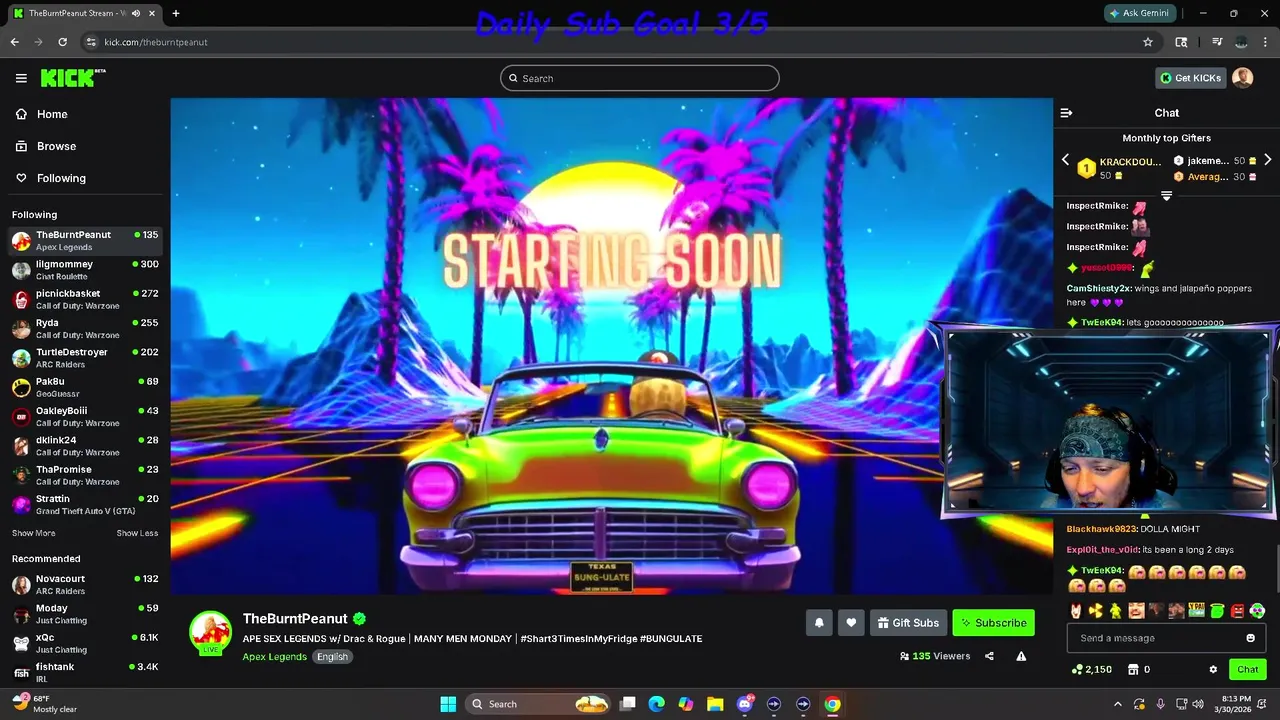Show next monthly top gifters
The image size is (1280, 720).
click(1267, 160)
